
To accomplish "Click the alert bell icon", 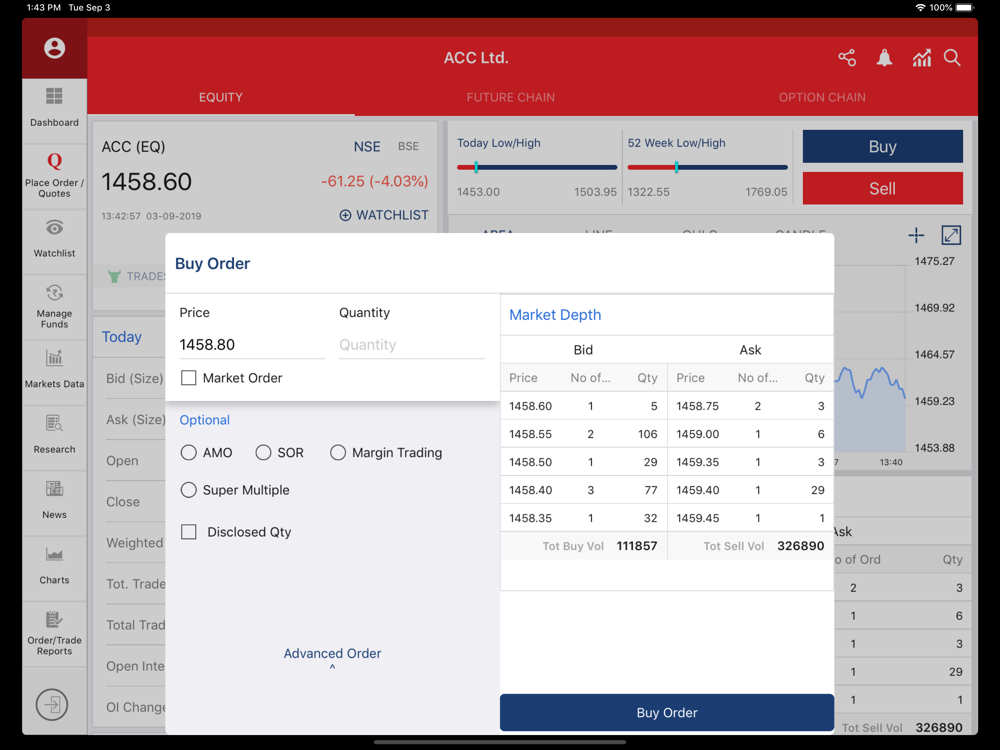I will (884, 58).
